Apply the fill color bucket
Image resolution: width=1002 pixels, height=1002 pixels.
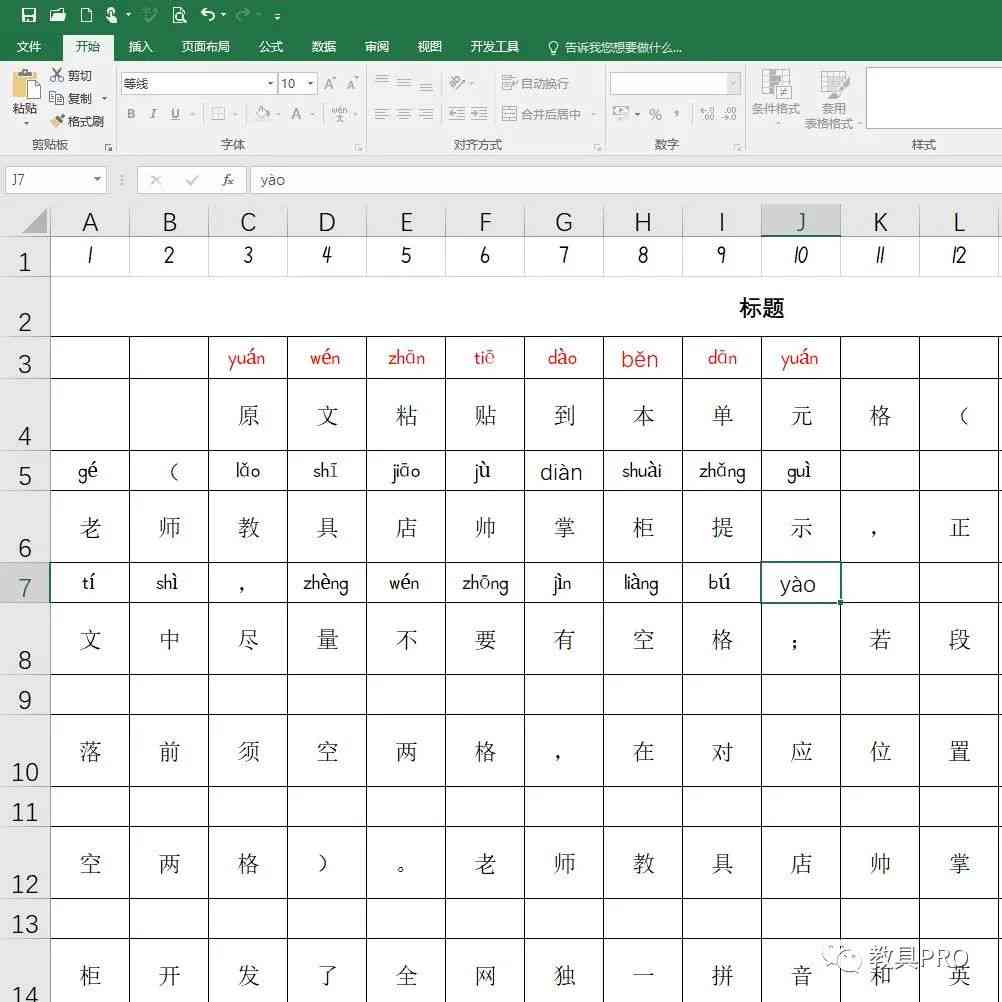(x=262, y=114)
